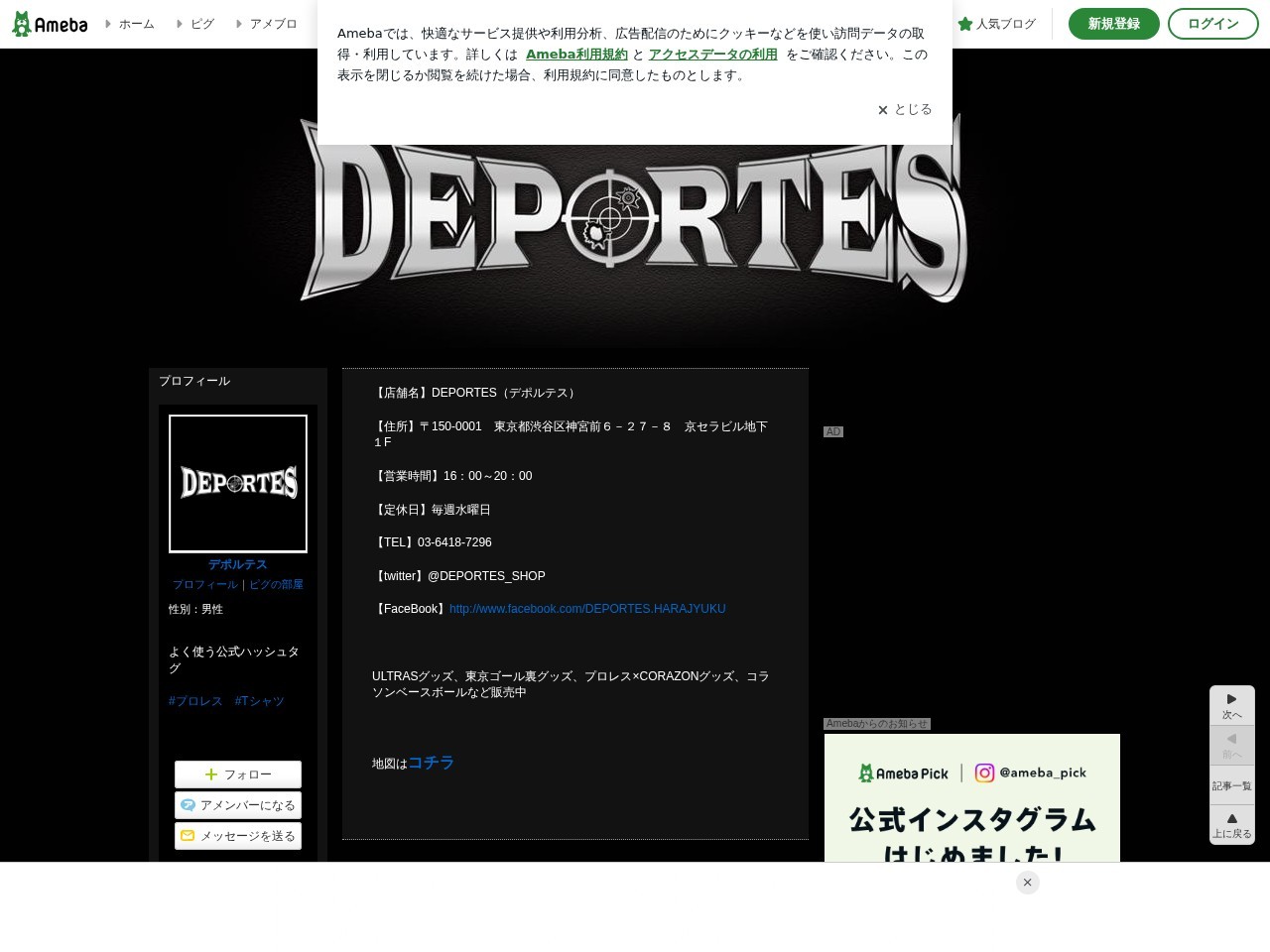Click the 前へ back arrow icon
The width and height of the screenshot is (1270, 952).
1232,738
